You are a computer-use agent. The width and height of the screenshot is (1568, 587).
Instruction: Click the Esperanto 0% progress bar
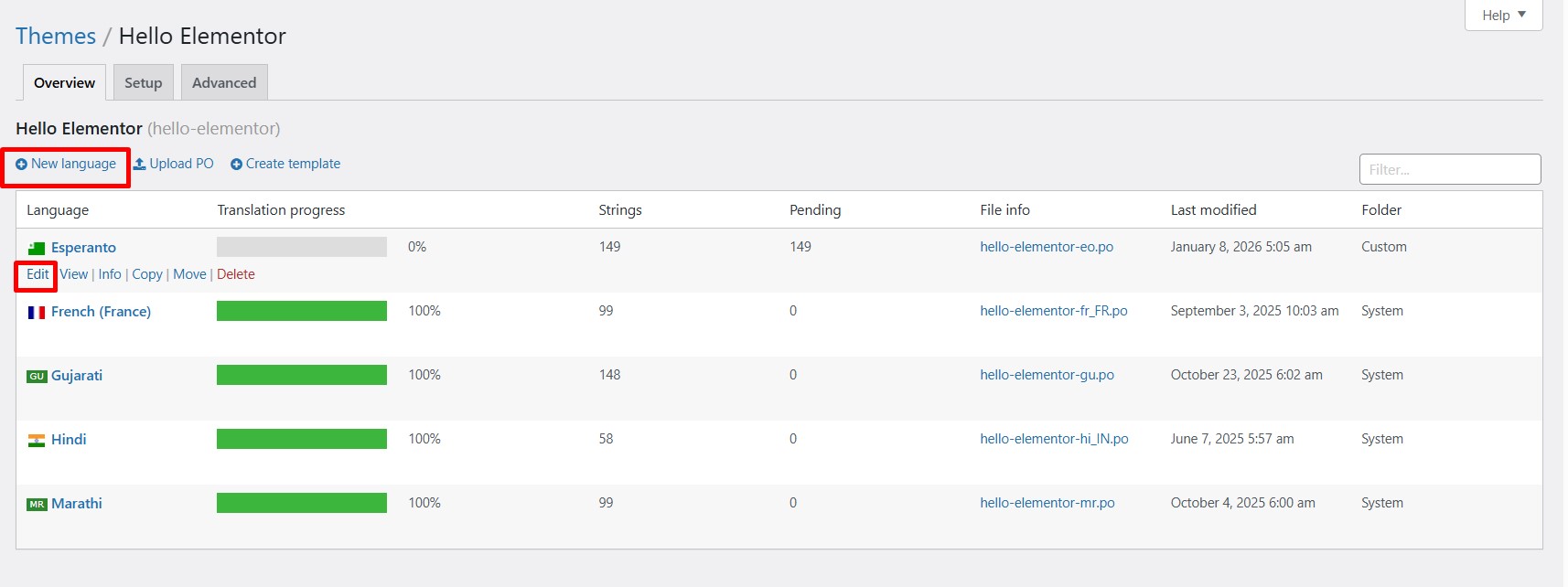coord(302,247)
